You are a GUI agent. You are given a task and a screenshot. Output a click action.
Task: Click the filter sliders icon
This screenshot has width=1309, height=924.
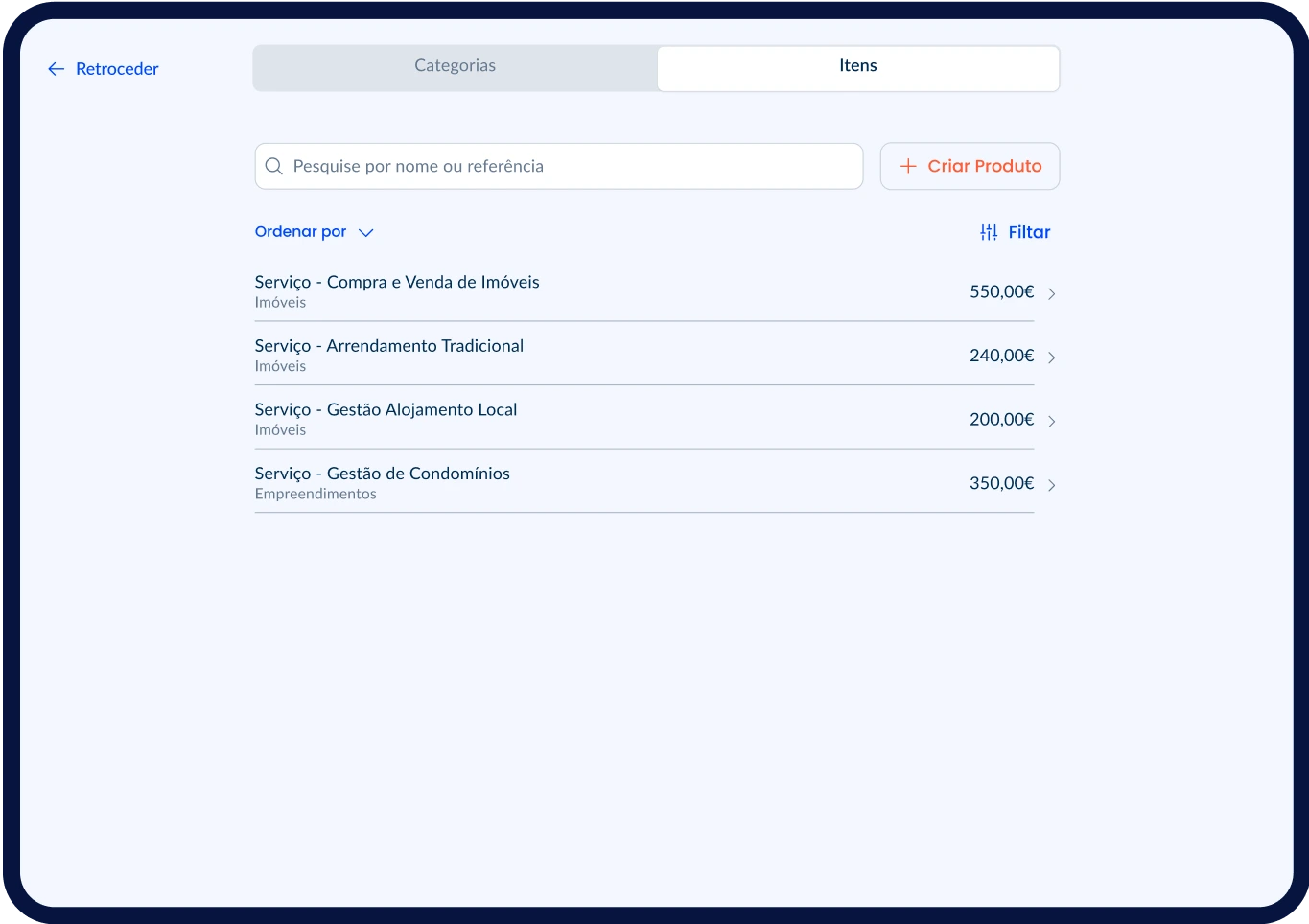(989, 232)
